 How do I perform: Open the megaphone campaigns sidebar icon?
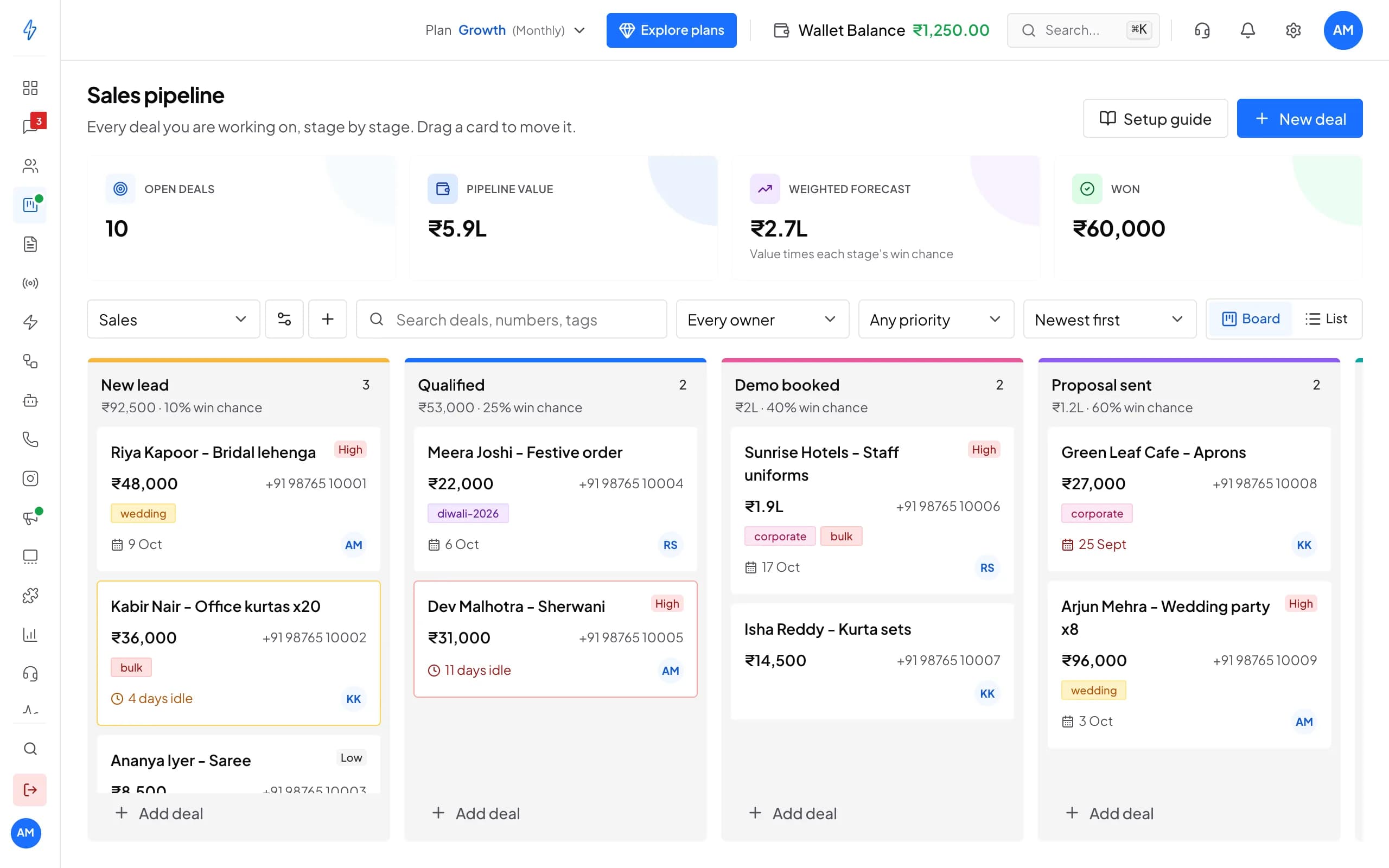tap(30, 517)
